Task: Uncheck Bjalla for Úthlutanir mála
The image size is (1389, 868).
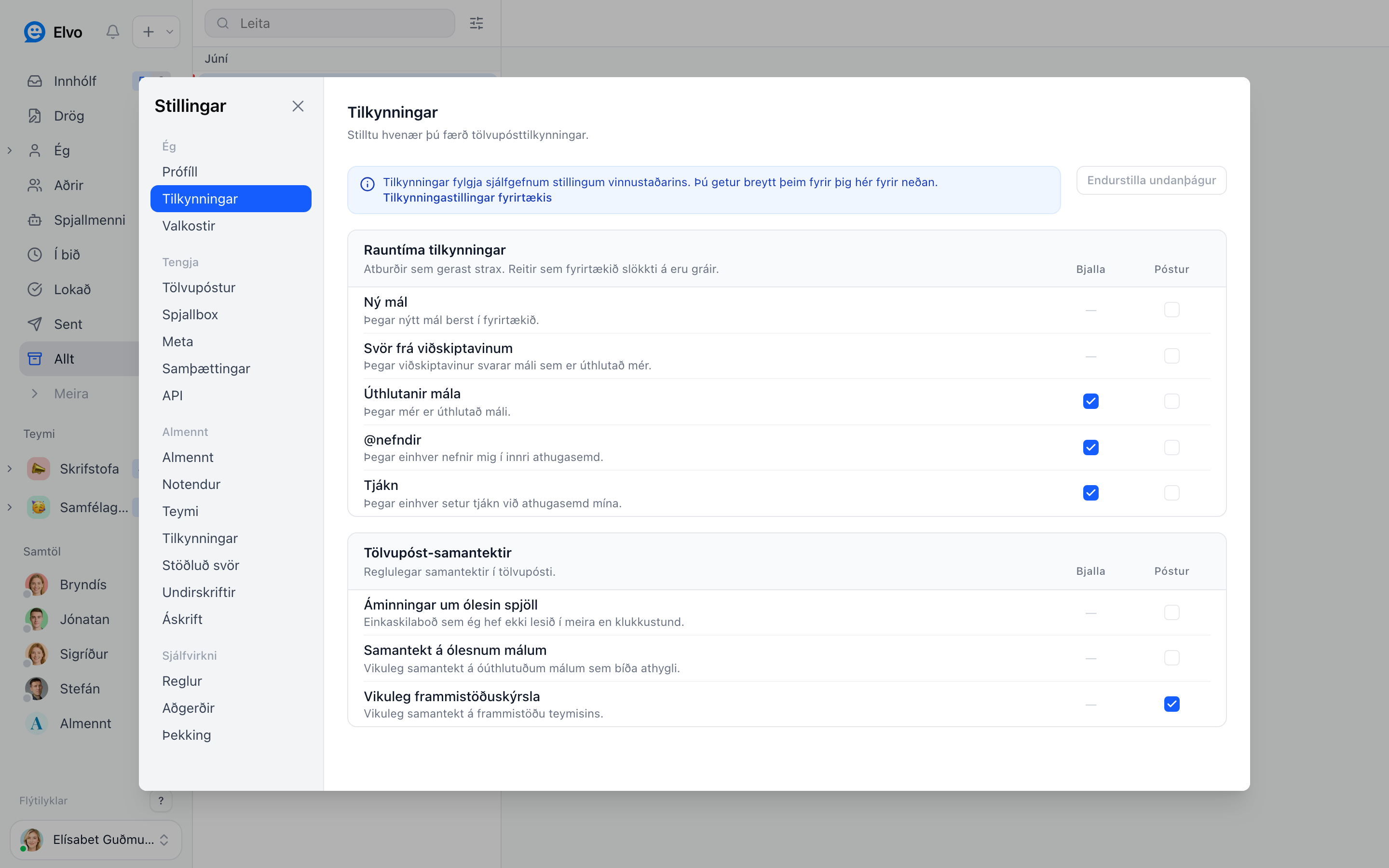Action: (1090, 401)
